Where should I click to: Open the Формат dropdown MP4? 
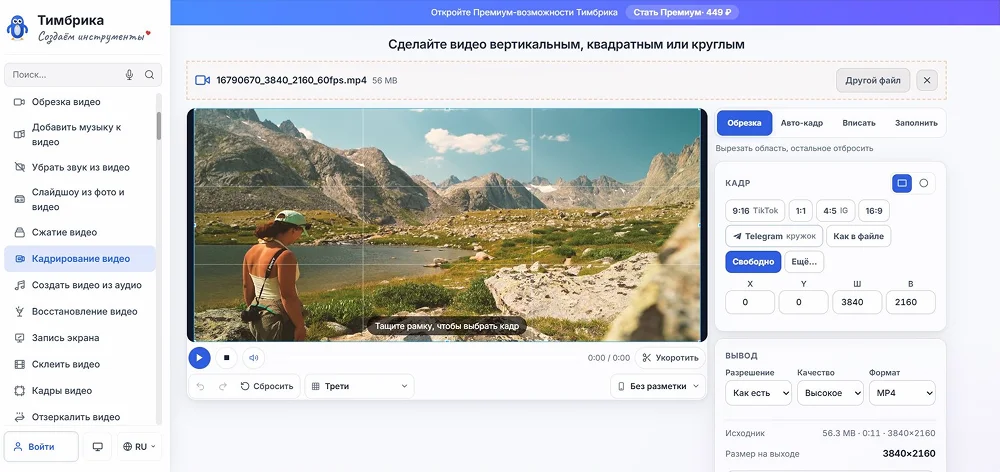[902, 393]
